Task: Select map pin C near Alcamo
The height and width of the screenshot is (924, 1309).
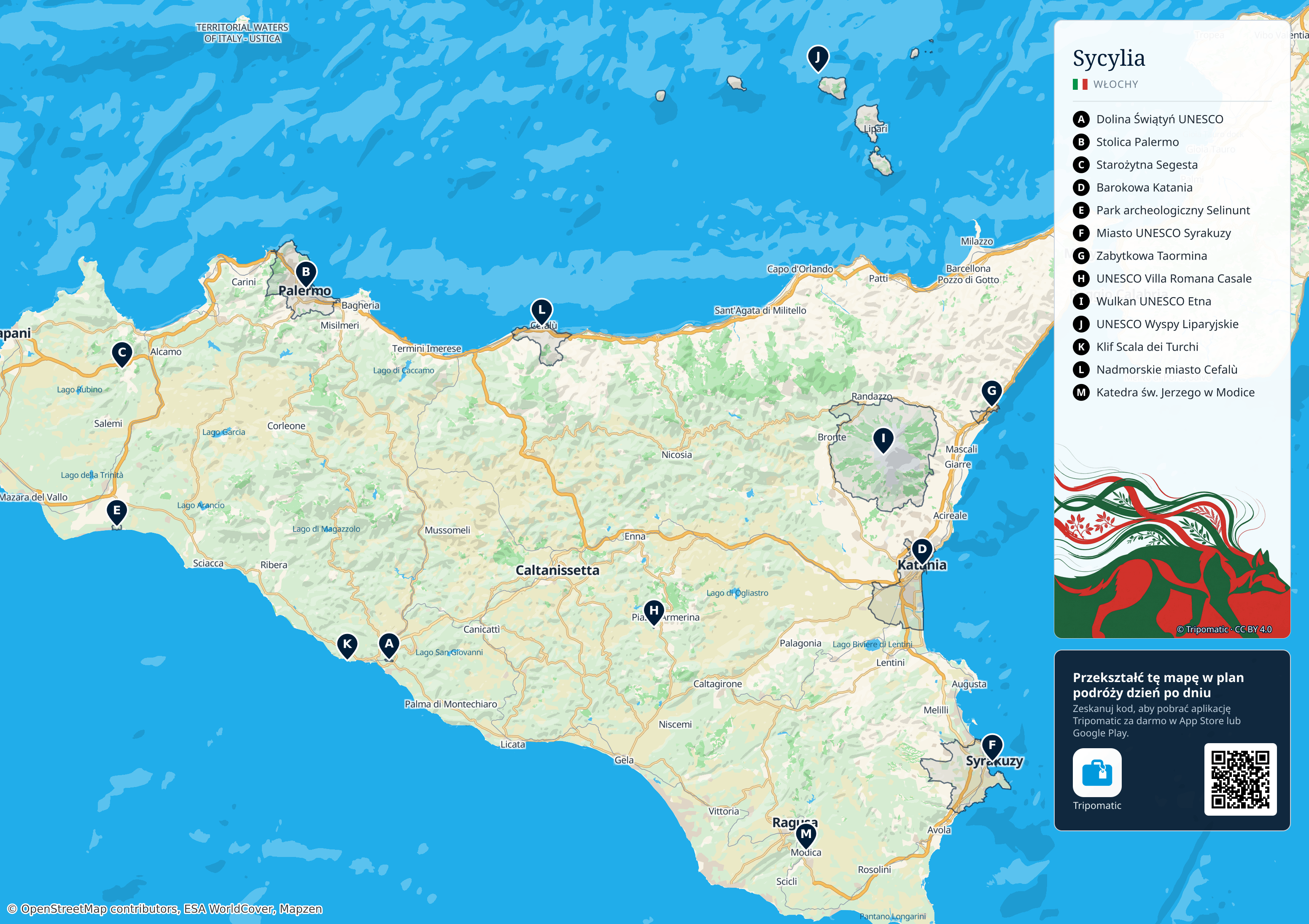Action: point(122,355)
